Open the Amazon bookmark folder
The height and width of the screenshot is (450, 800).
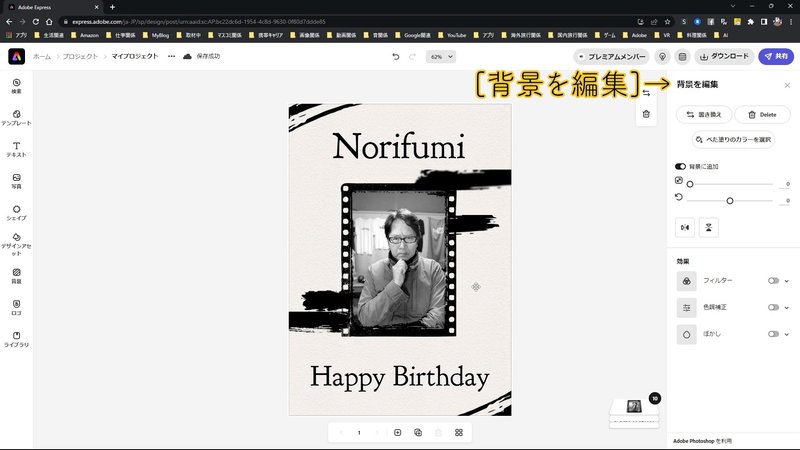click(x=85, y=35)
